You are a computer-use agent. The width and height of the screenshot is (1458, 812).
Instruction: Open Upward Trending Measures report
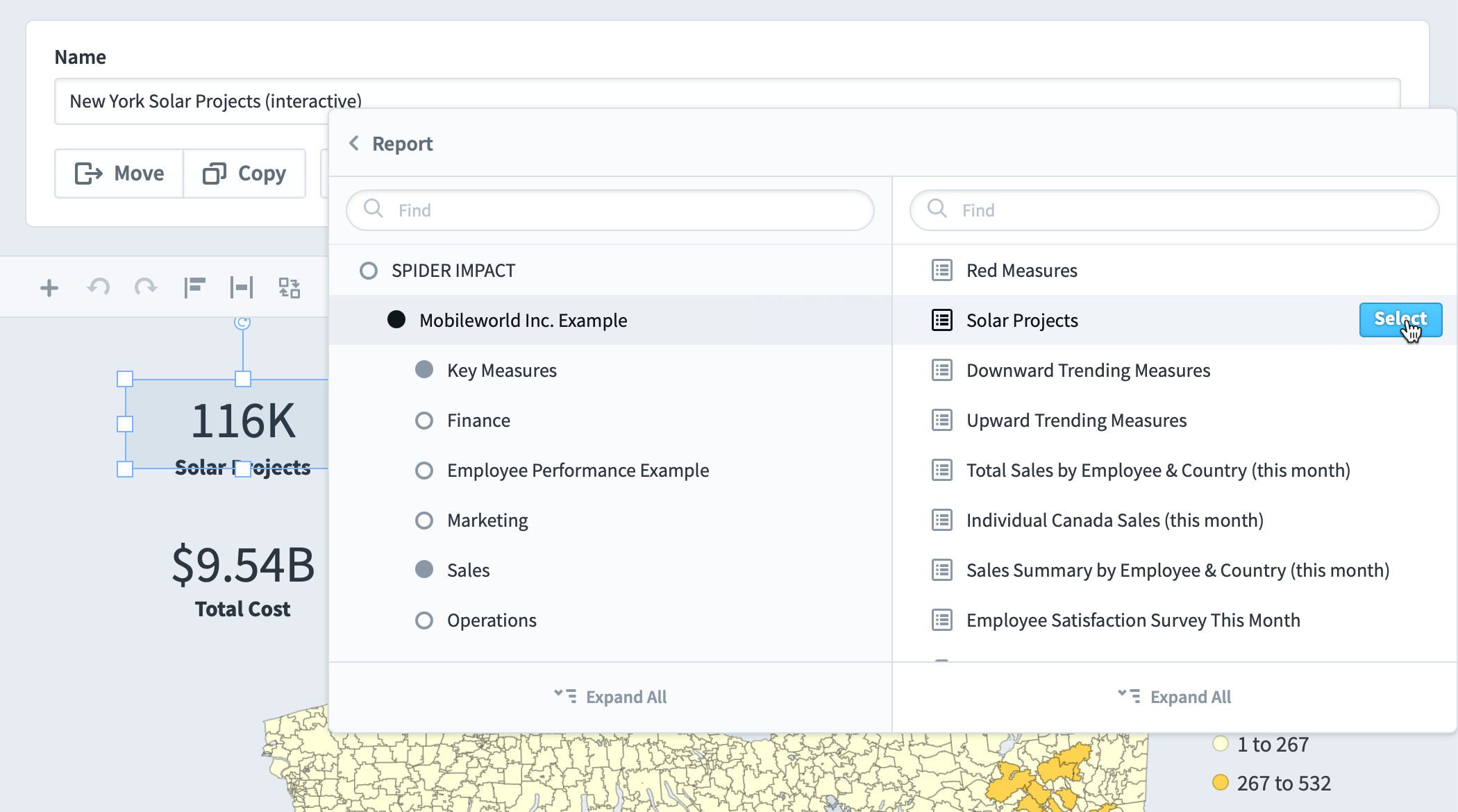point(1175,420)
